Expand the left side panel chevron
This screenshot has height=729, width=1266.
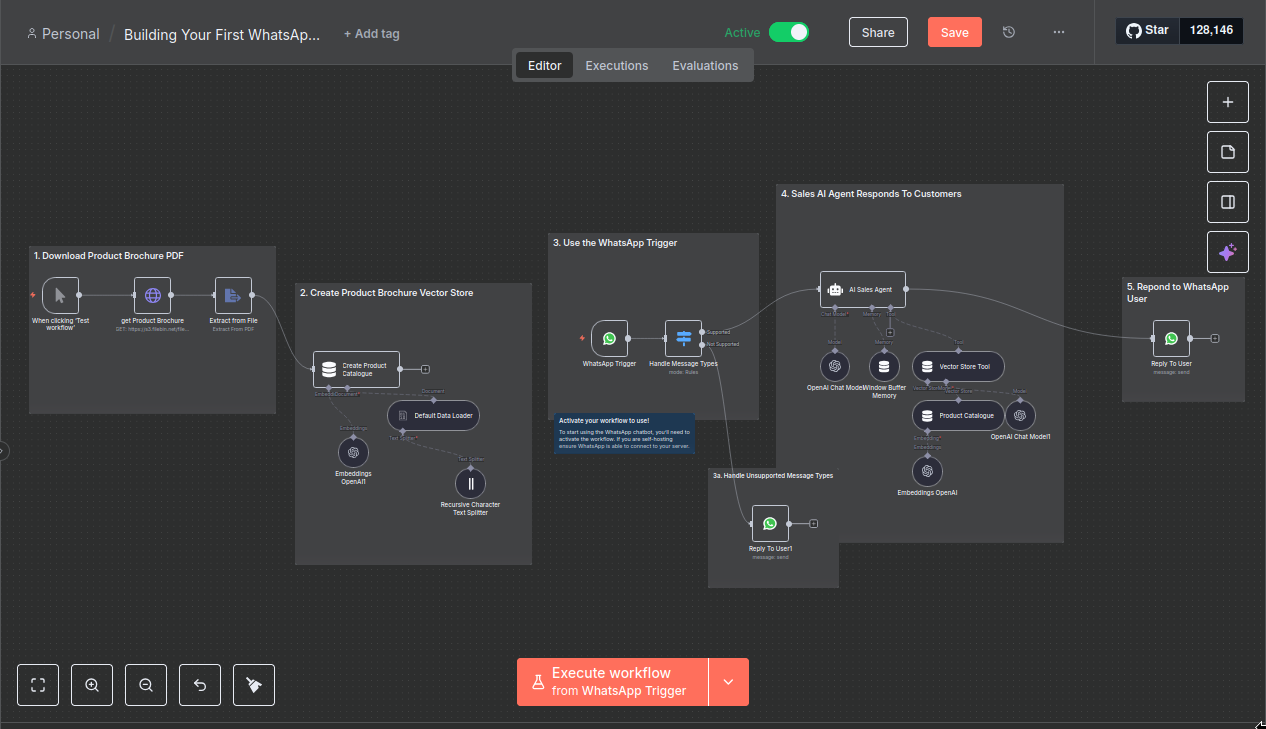click(x=4, y=450)
